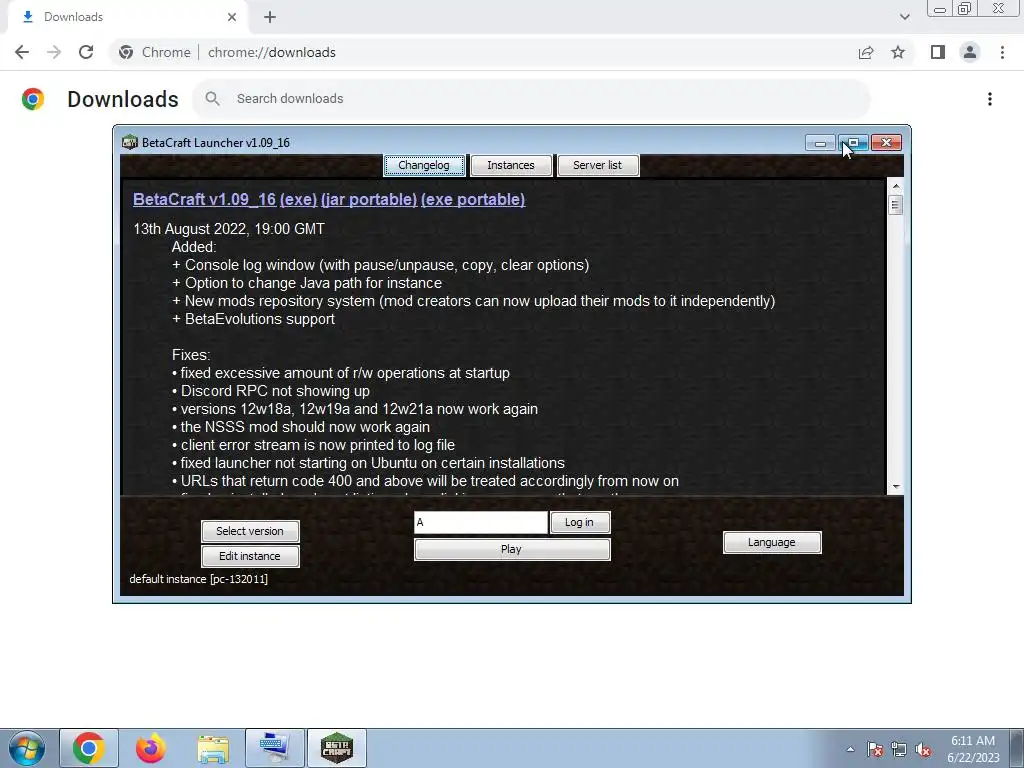The height and width of the screenshot is (768, 1024).
Task: Click 'client error stream' changelog line
Action: (x=313, y=445)
